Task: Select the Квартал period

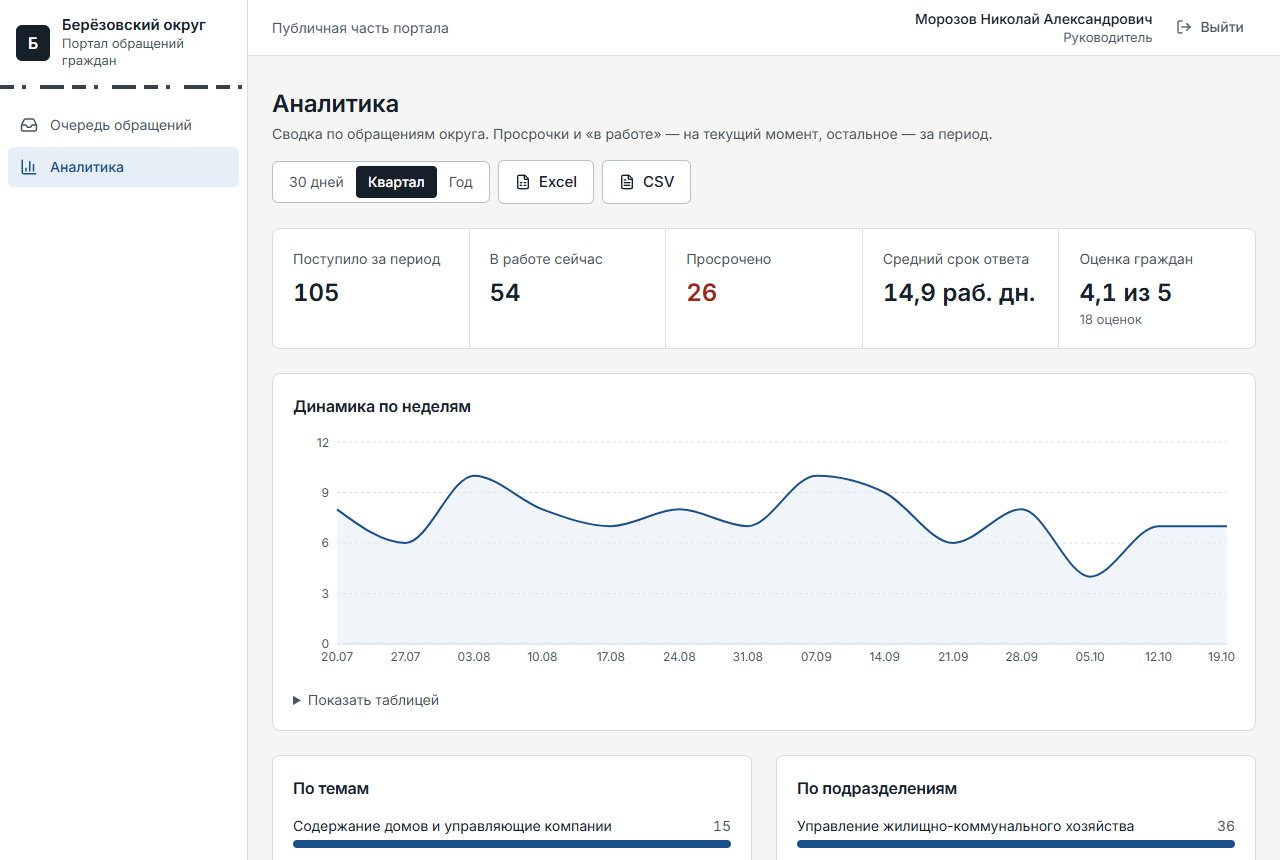Action: 396,182
